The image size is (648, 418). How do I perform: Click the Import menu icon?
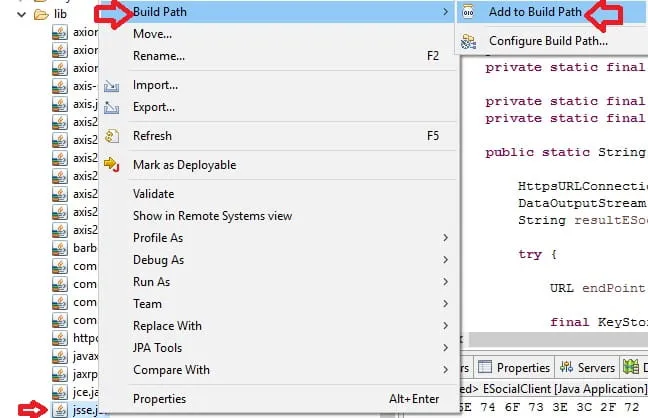[112, 86]
